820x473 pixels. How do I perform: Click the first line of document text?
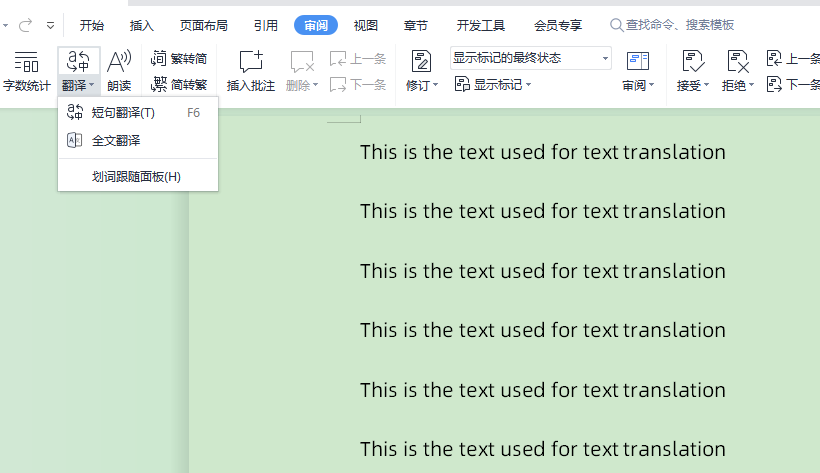542,152
